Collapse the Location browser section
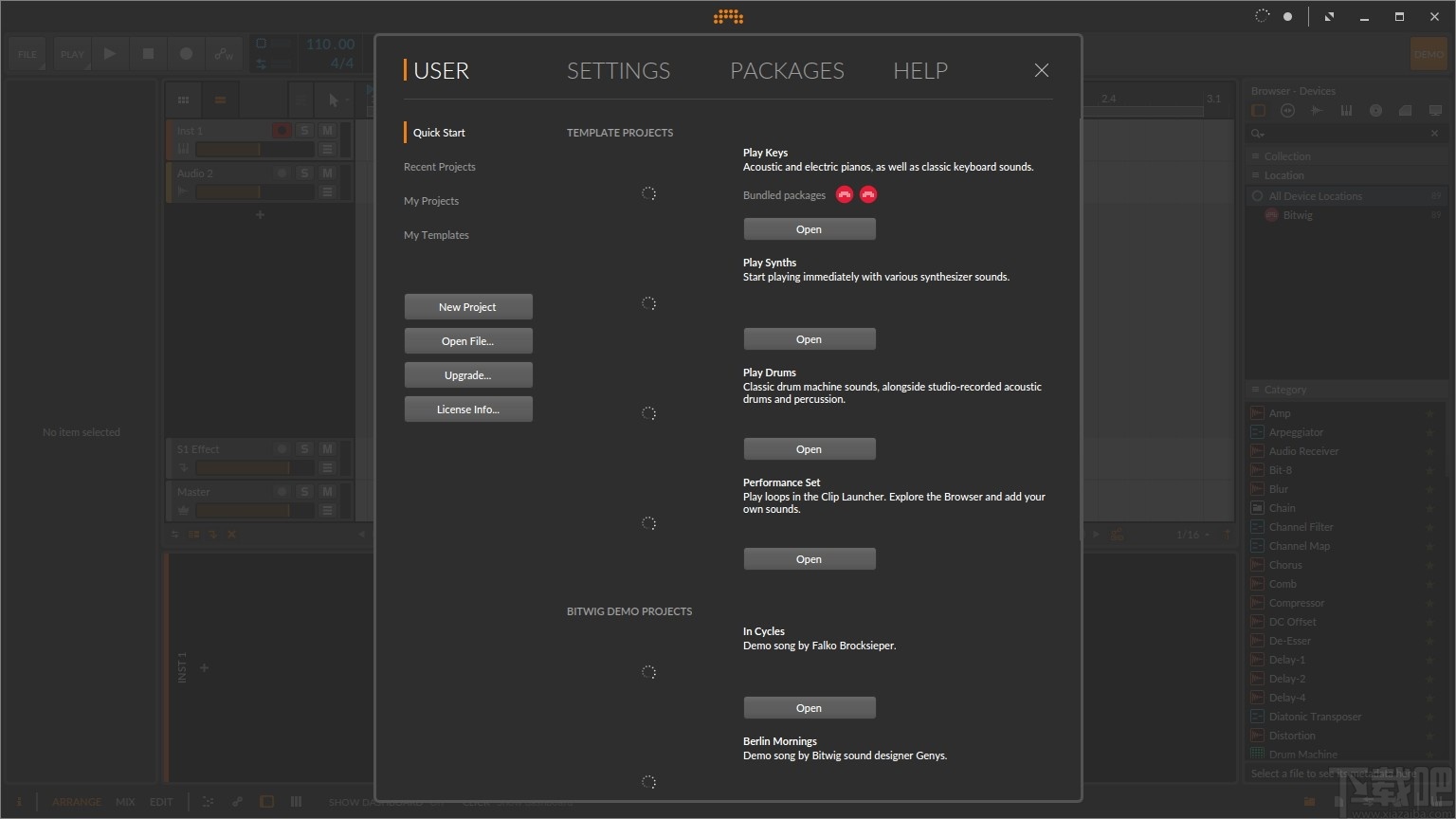 [x=1346, y=175]
